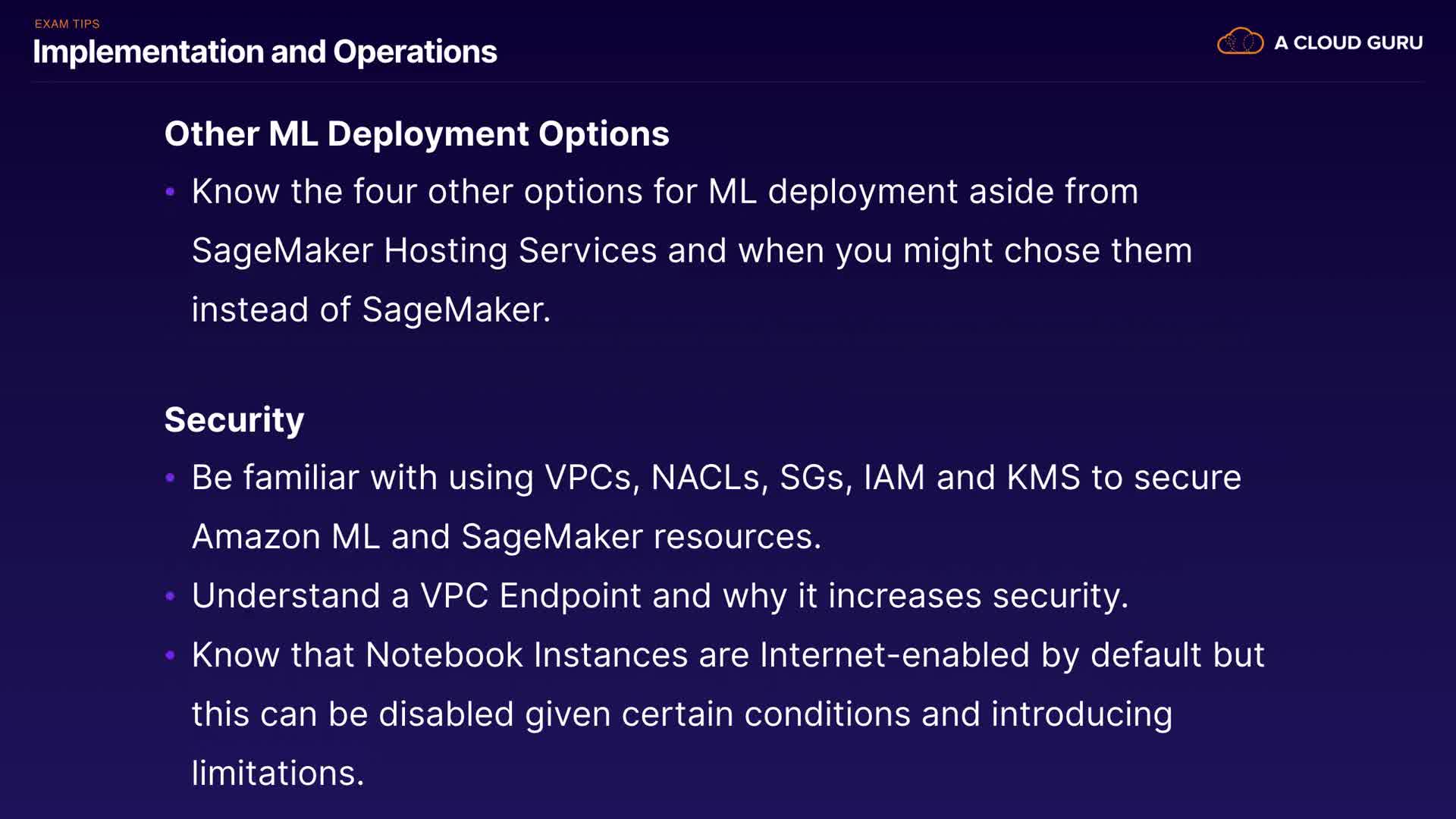Image resolution: width=1456 pixels, height=819 pixels.
Task: Click the "A CLOUD GURU" brand text
Action: pos(1348,43)
